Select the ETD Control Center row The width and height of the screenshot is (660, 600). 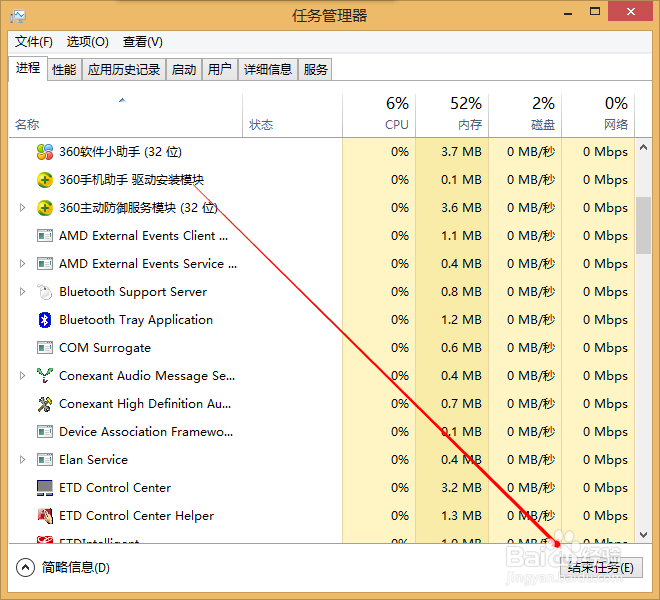click(x=322, y=488)
